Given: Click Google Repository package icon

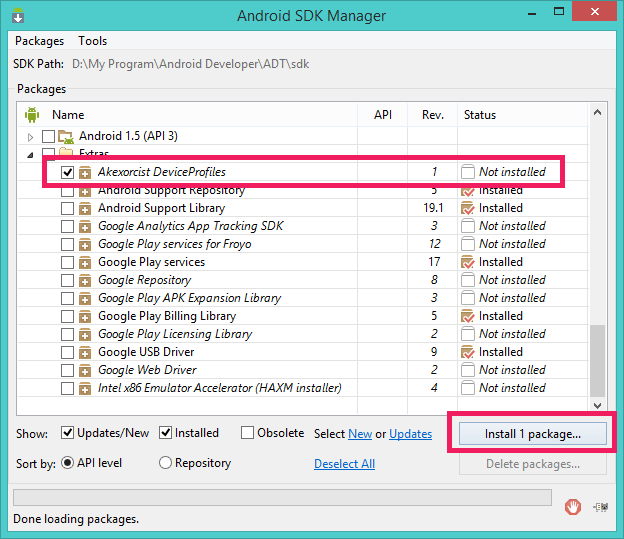Looking at the screenshot, I should [x=84, y=281].
